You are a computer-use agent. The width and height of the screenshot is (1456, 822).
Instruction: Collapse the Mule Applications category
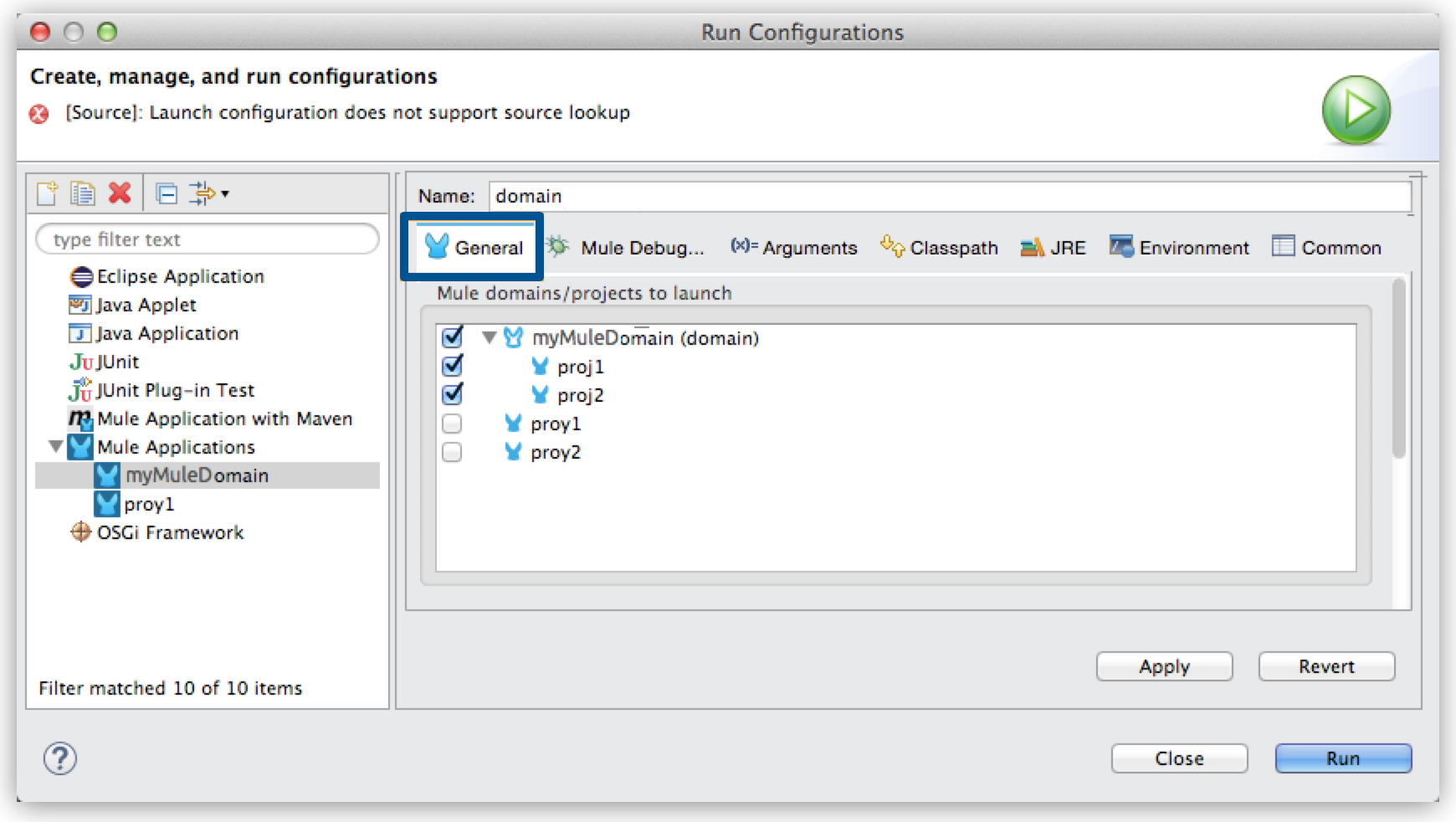tap(57, 447)
